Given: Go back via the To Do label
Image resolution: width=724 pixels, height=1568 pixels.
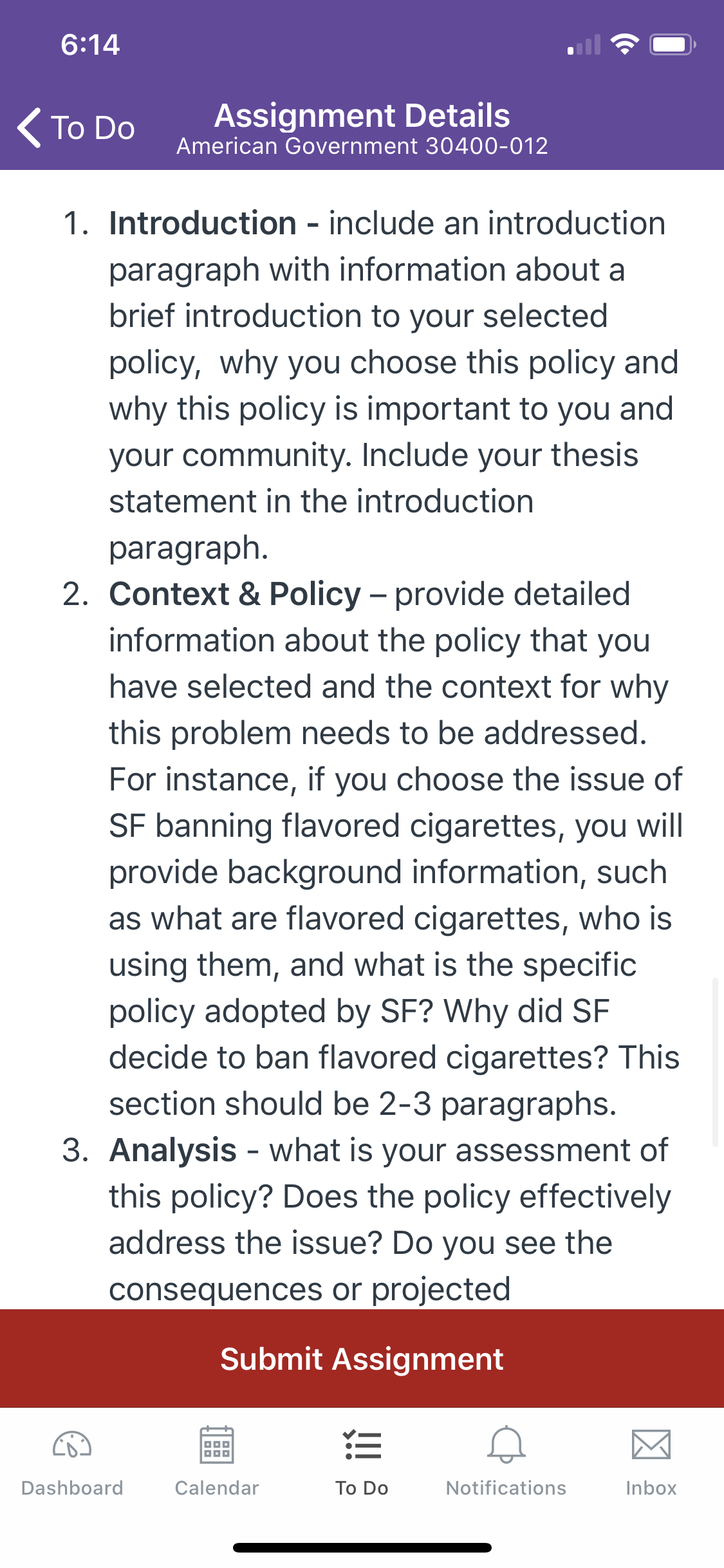Looking at the screenshot, I should pos(93,127).
